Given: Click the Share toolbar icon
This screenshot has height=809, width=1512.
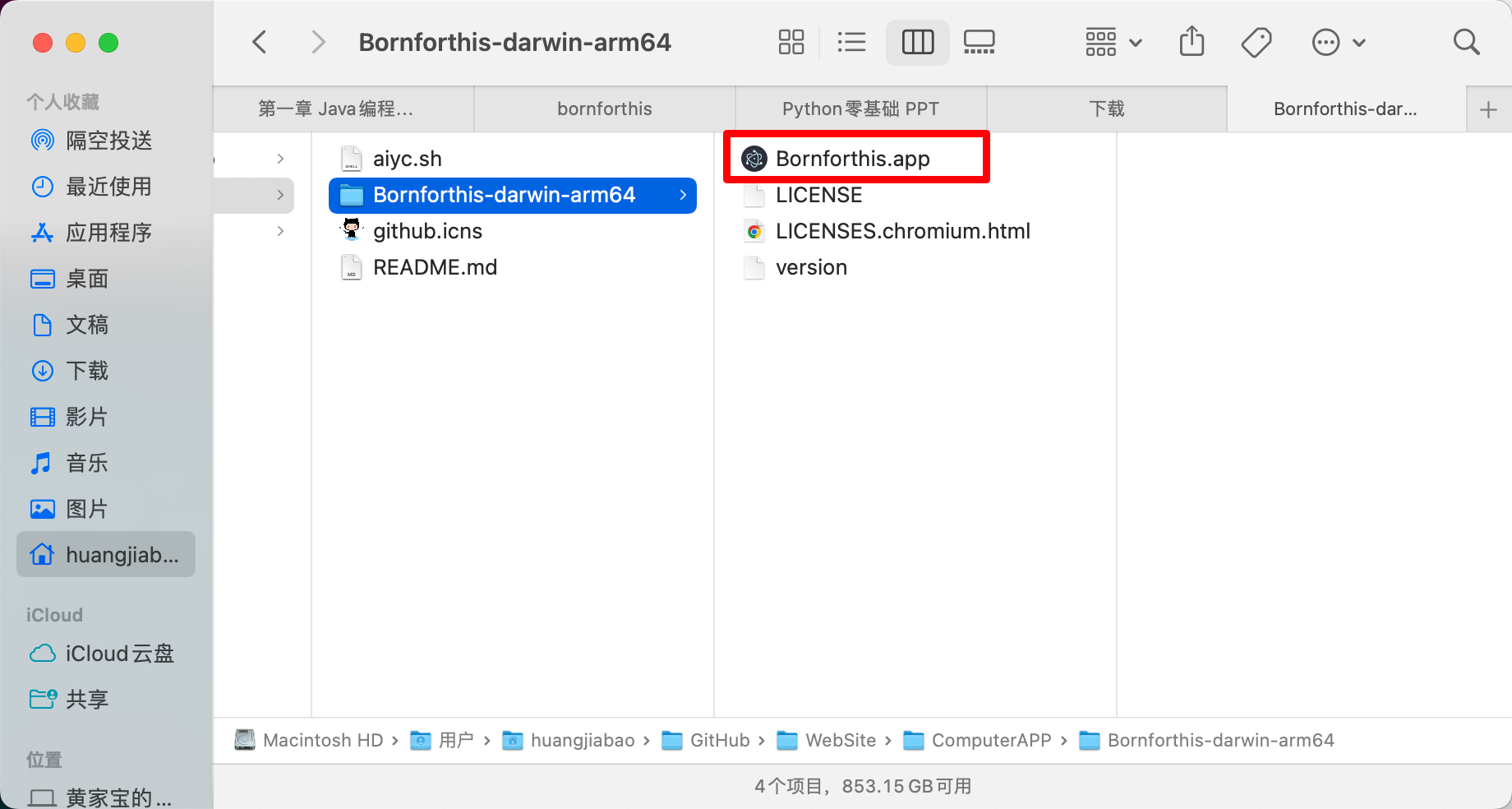Looking at the screenshot, I should click(1192, 41).
